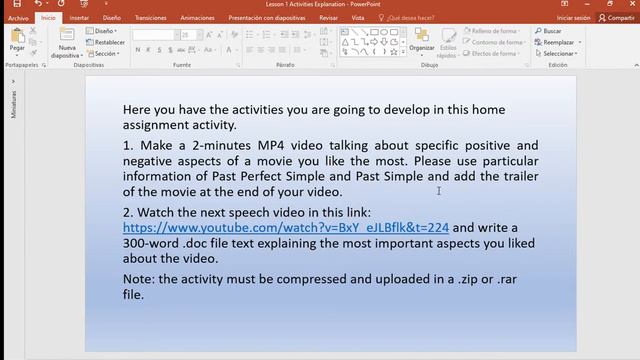The width and height of the screenshot is (640, 360).
Task: Switch to the Revisar tab
Action: click(328, 18)
